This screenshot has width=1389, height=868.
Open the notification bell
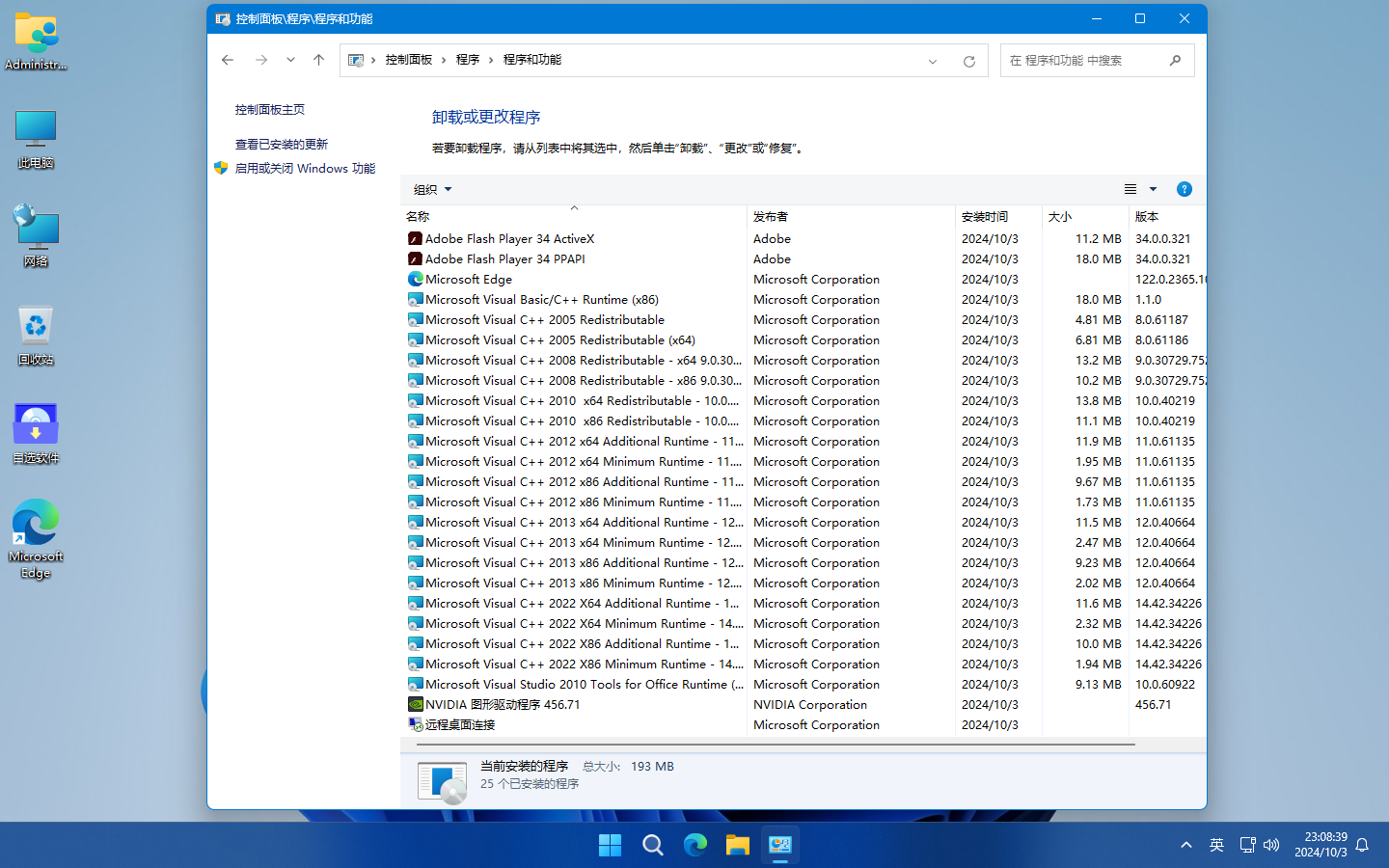pyautogui.click(x=1362, y=846)
